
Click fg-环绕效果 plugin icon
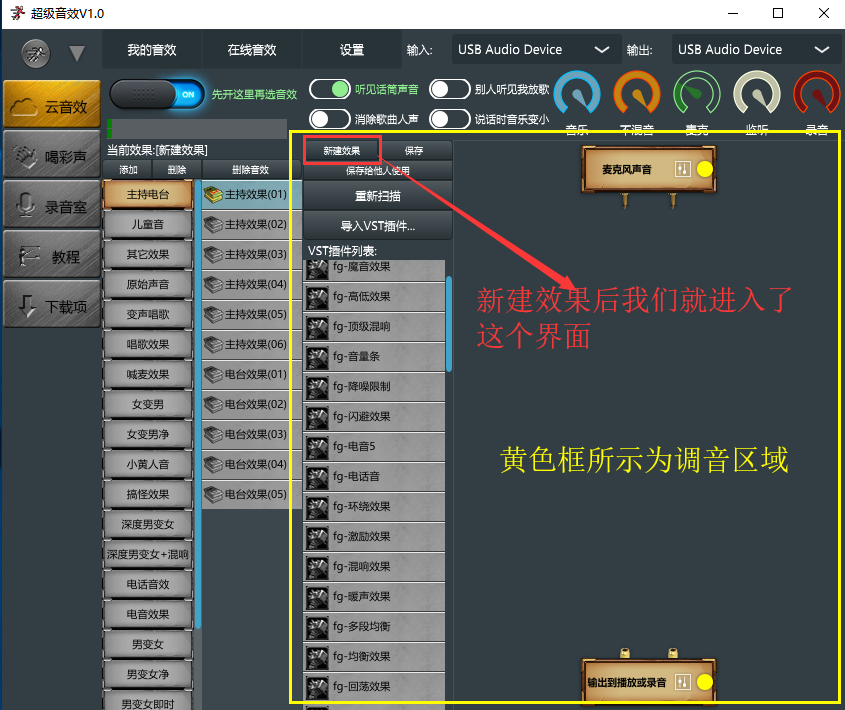(x=317, y=507)
